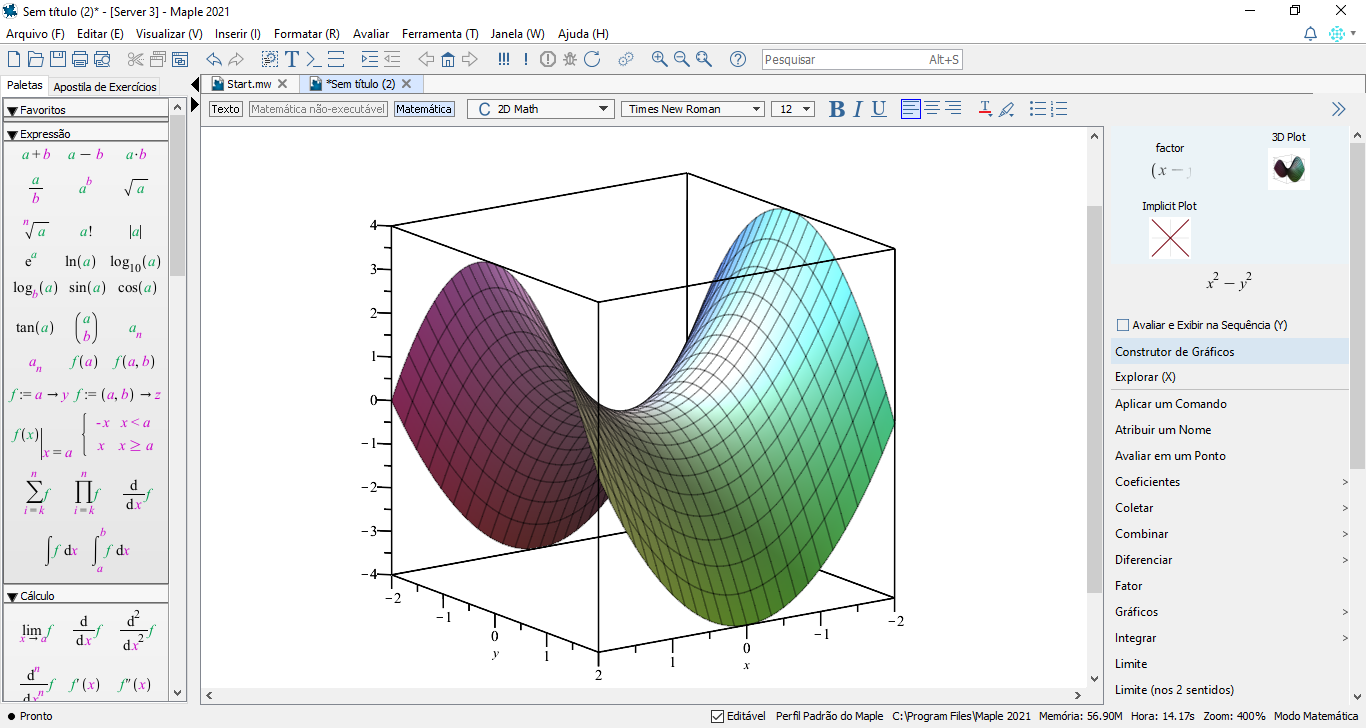This screenshot has width=1366, height=728.
Task: Insert text region with the T icon
Action: click(x=292, y=59)
